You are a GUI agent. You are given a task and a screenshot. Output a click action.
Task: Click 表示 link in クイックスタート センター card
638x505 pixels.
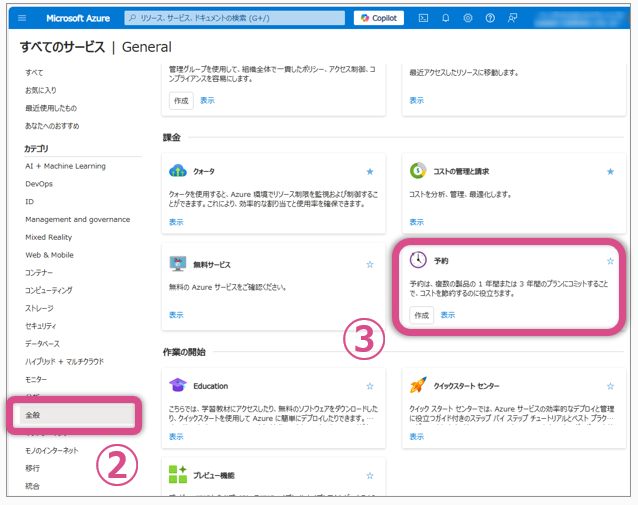point(417,437)
